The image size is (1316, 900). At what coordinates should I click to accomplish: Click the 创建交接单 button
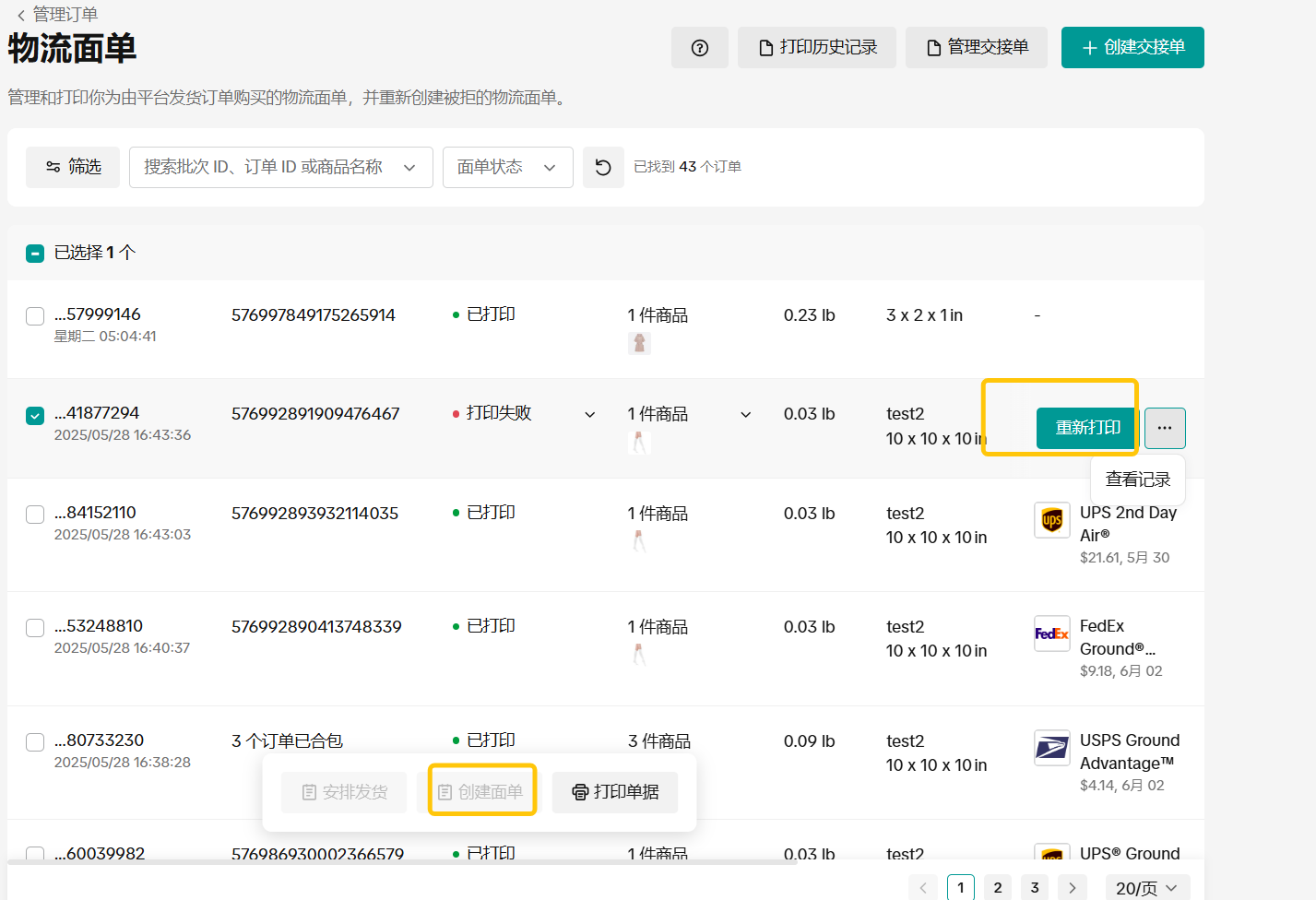click(1132, 48)
